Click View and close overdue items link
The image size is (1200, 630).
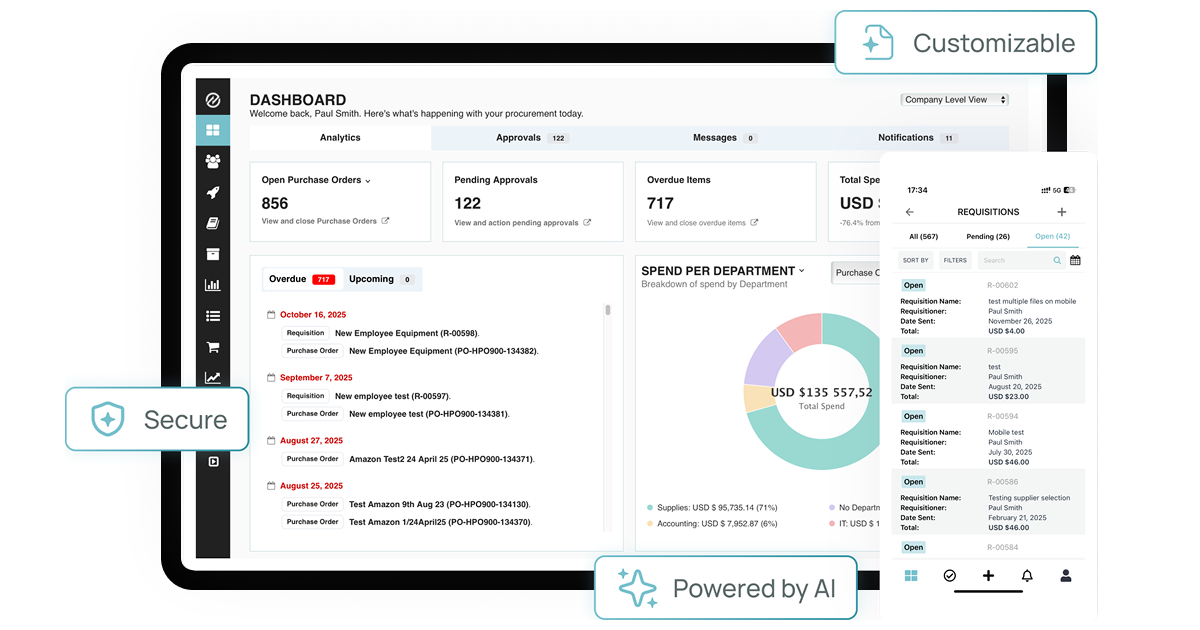point(697,223)
